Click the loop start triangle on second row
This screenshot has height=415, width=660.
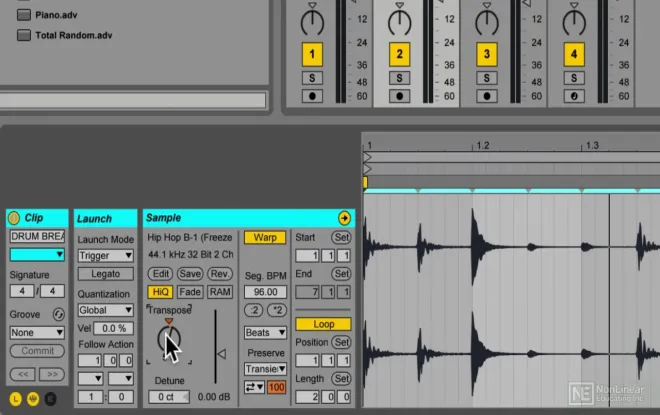367,169
